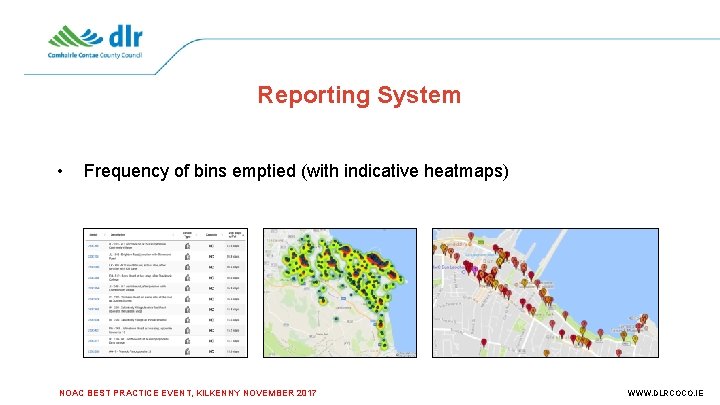Image resolution: width=720 pixels, height=405 pixels.
Task: Click the 'Comhairle Contae County Council' caption
Action: [95, 55]
